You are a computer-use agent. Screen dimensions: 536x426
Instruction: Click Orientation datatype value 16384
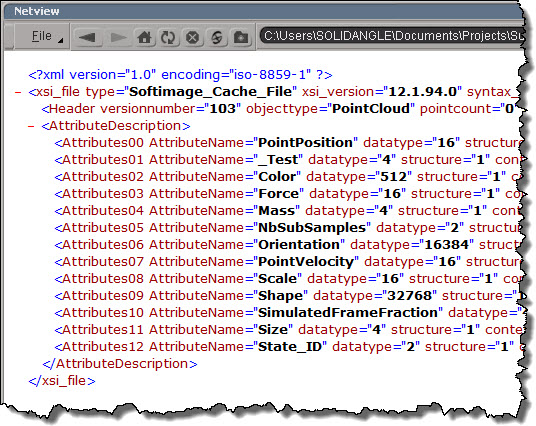coord(446,245)
